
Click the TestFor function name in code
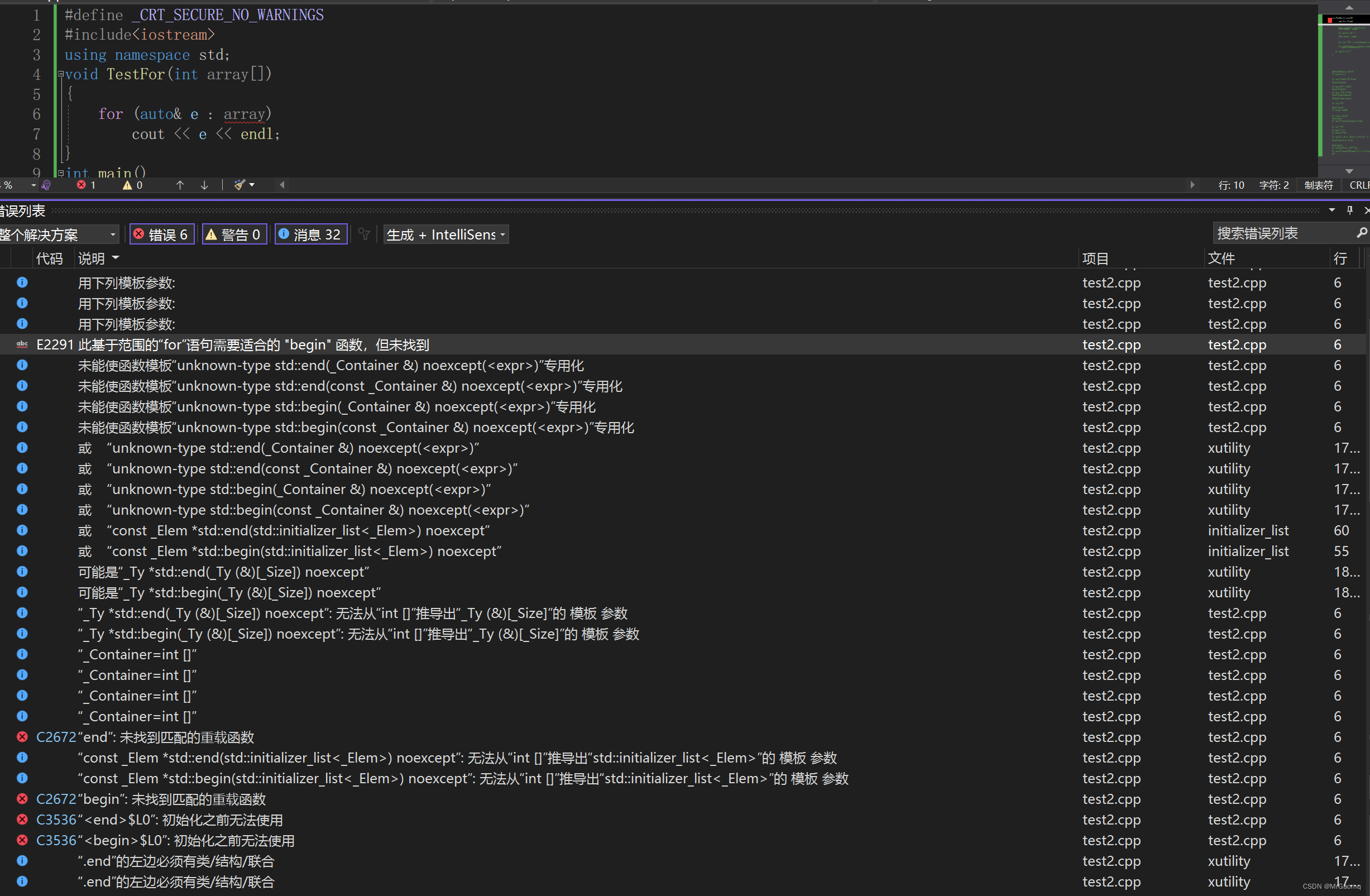(x=135, y=74)
